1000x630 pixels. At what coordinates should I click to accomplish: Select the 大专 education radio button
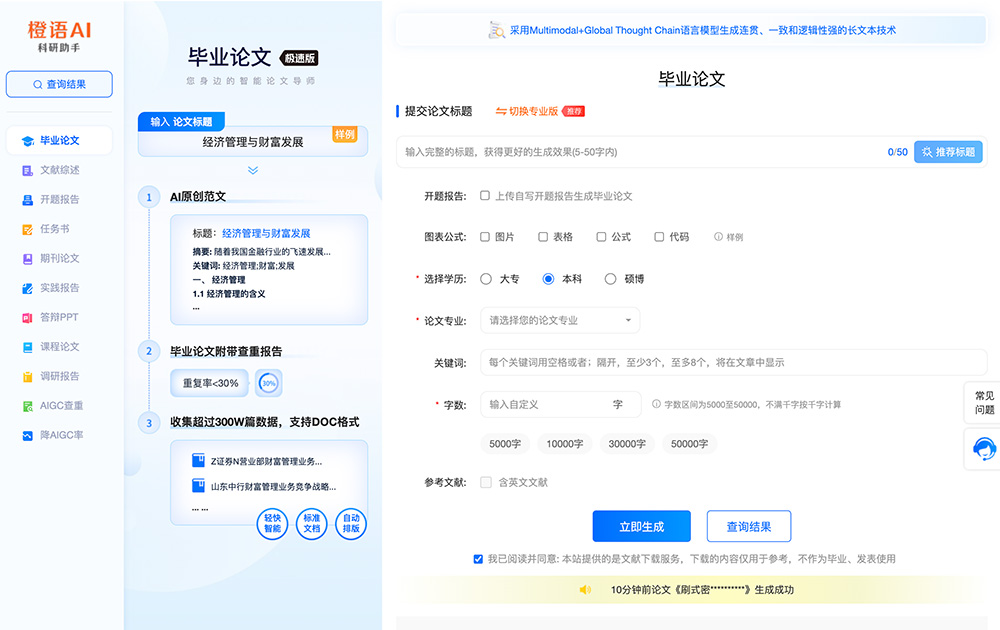tap(486, 279)
